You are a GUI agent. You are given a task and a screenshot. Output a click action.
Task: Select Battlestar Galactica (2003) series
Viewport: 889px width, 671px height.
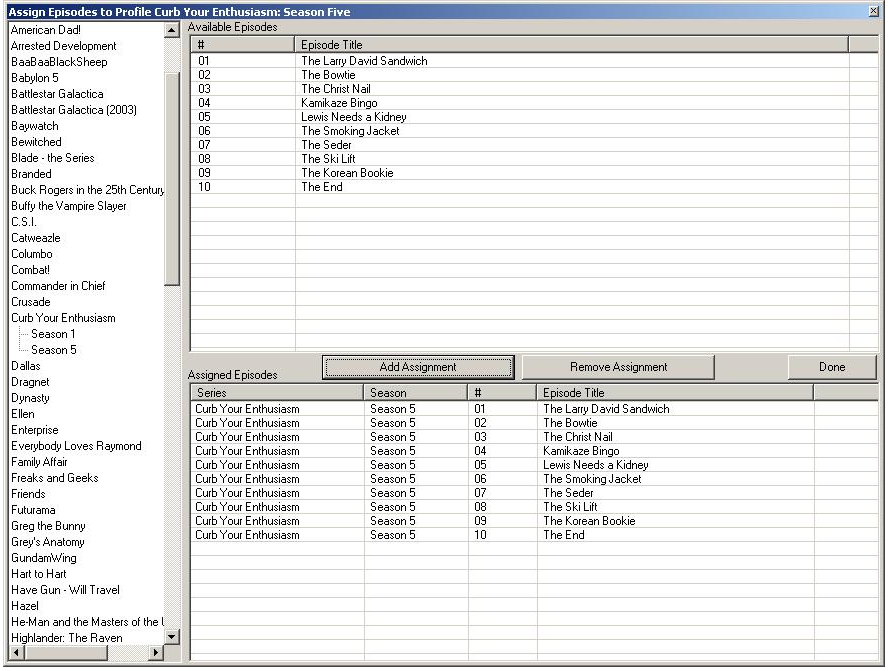pyautogui.click(x=74, y=110)
